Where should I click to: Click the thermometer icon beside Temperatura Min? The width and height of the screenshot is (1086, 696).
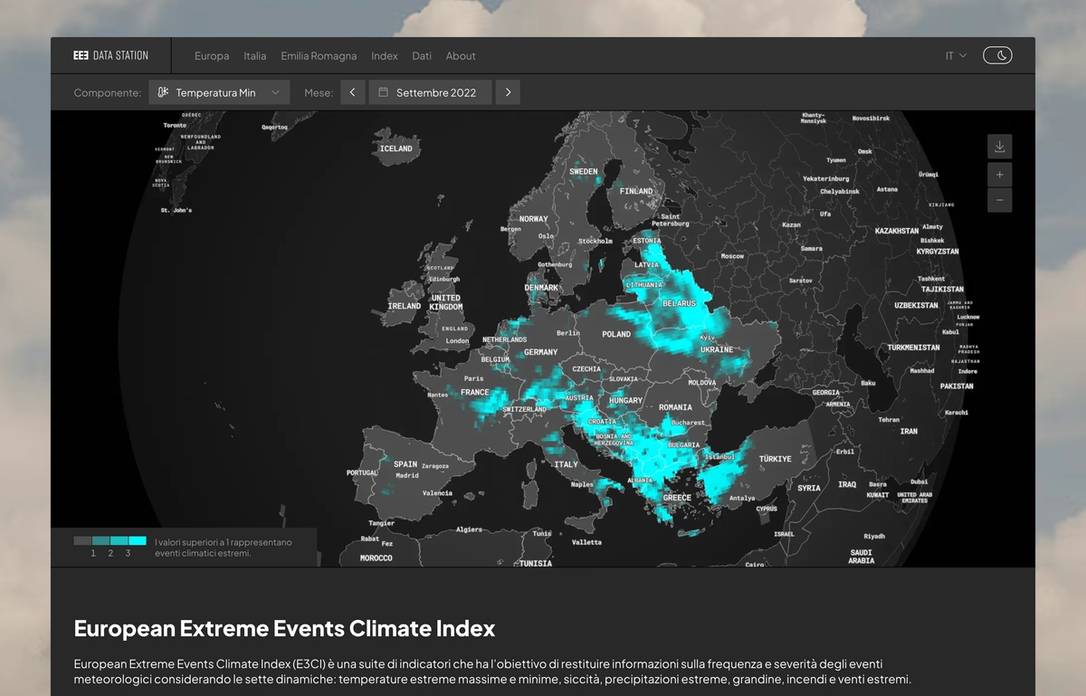[163, 93]
